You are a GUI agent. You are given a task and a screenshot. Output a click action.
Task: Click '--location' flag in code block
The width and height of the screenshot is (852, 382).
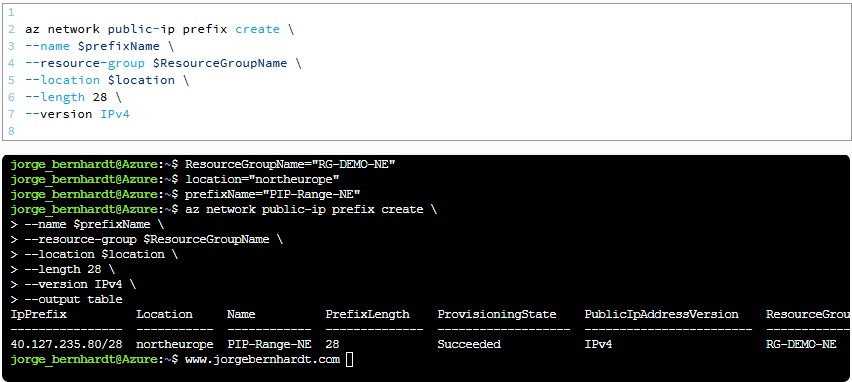coord(62,80)
